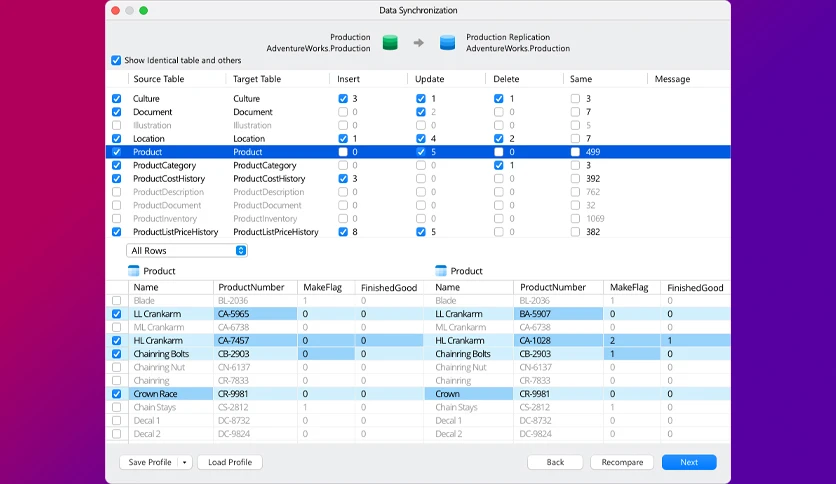Click the arrow between the databases
The height and width of the screenshot is (484, 836).
tap(419, 43)
